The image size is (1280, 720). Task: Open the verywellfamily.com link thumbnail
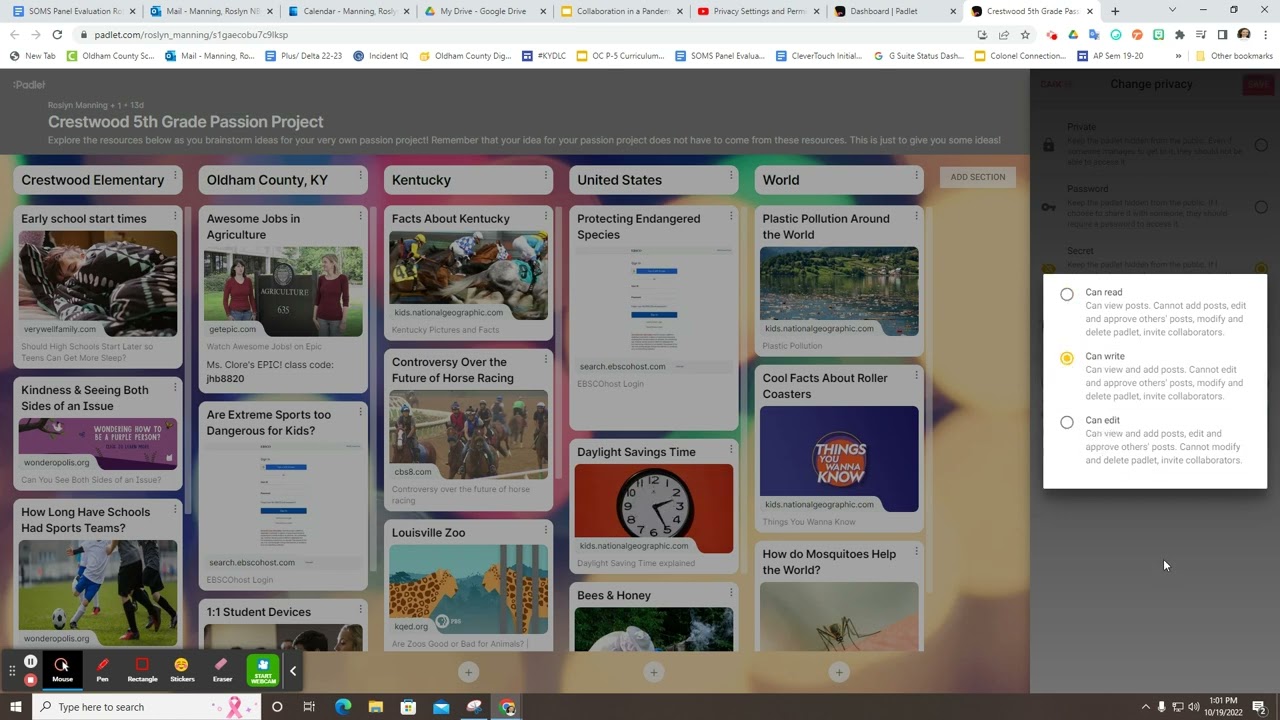tap(98, 284)
